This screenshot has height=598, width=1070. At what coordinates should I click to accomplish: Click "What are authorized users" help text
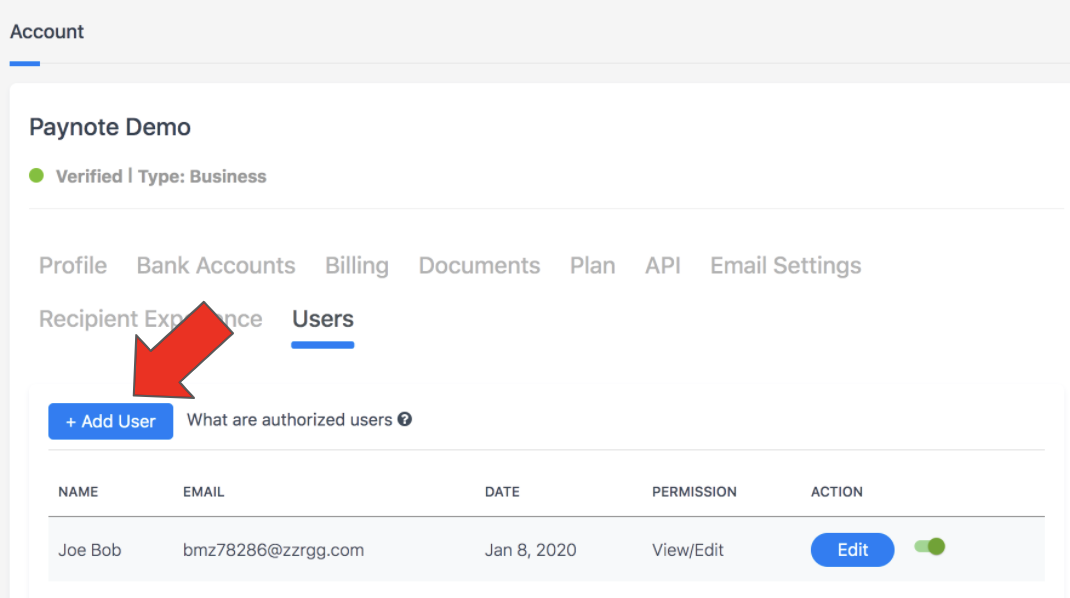[x=289, y=420]
